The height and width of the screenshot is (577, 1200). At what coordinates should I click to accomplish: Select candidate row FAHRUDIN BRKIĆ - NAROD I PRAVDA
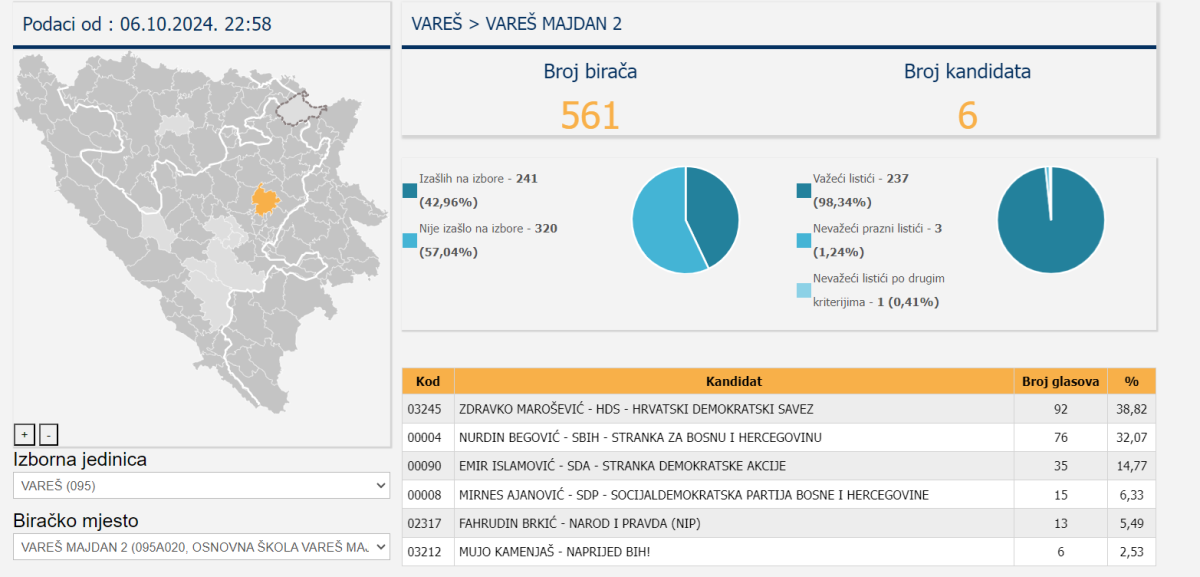pos(779,523)
